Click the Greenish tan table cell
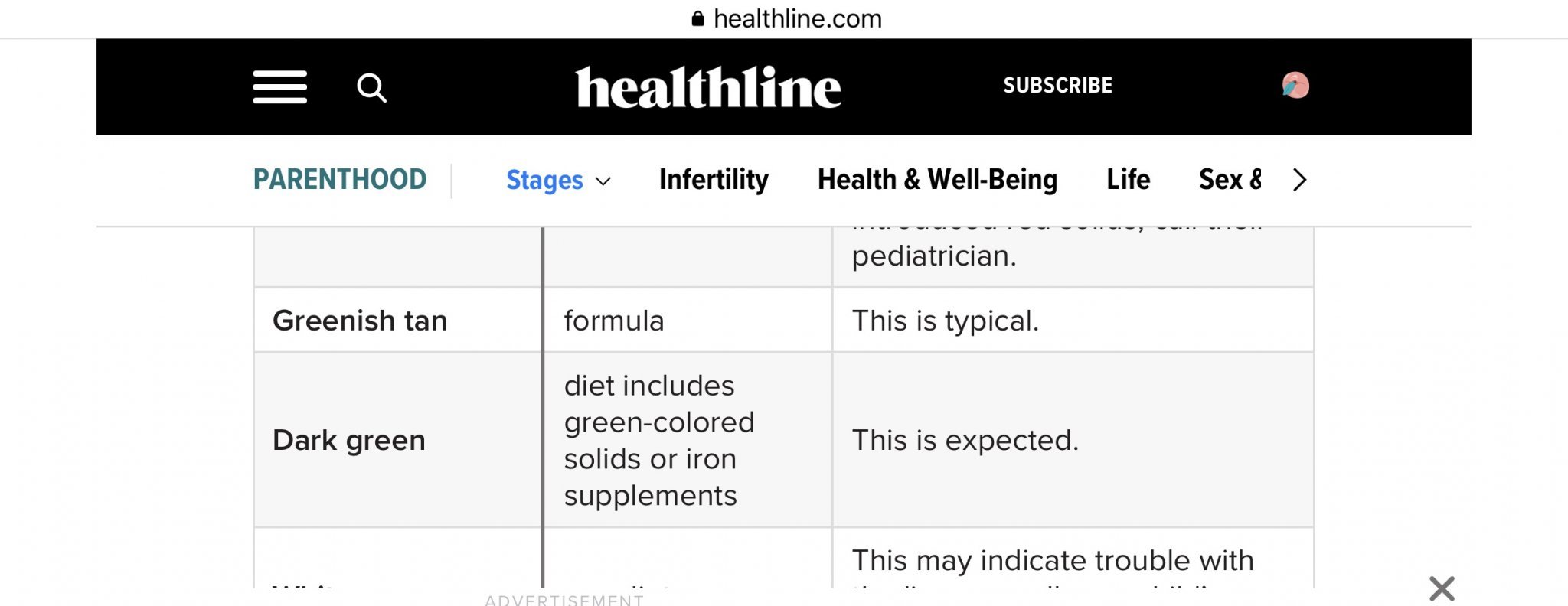This screenshot has width=1568, height=606. tap(360, 321)
